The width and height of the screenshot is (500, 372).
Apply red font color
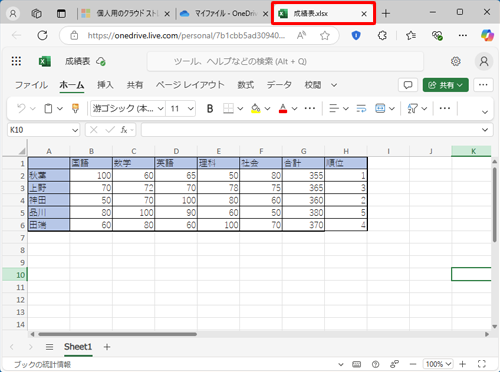(x=283, y=108)
